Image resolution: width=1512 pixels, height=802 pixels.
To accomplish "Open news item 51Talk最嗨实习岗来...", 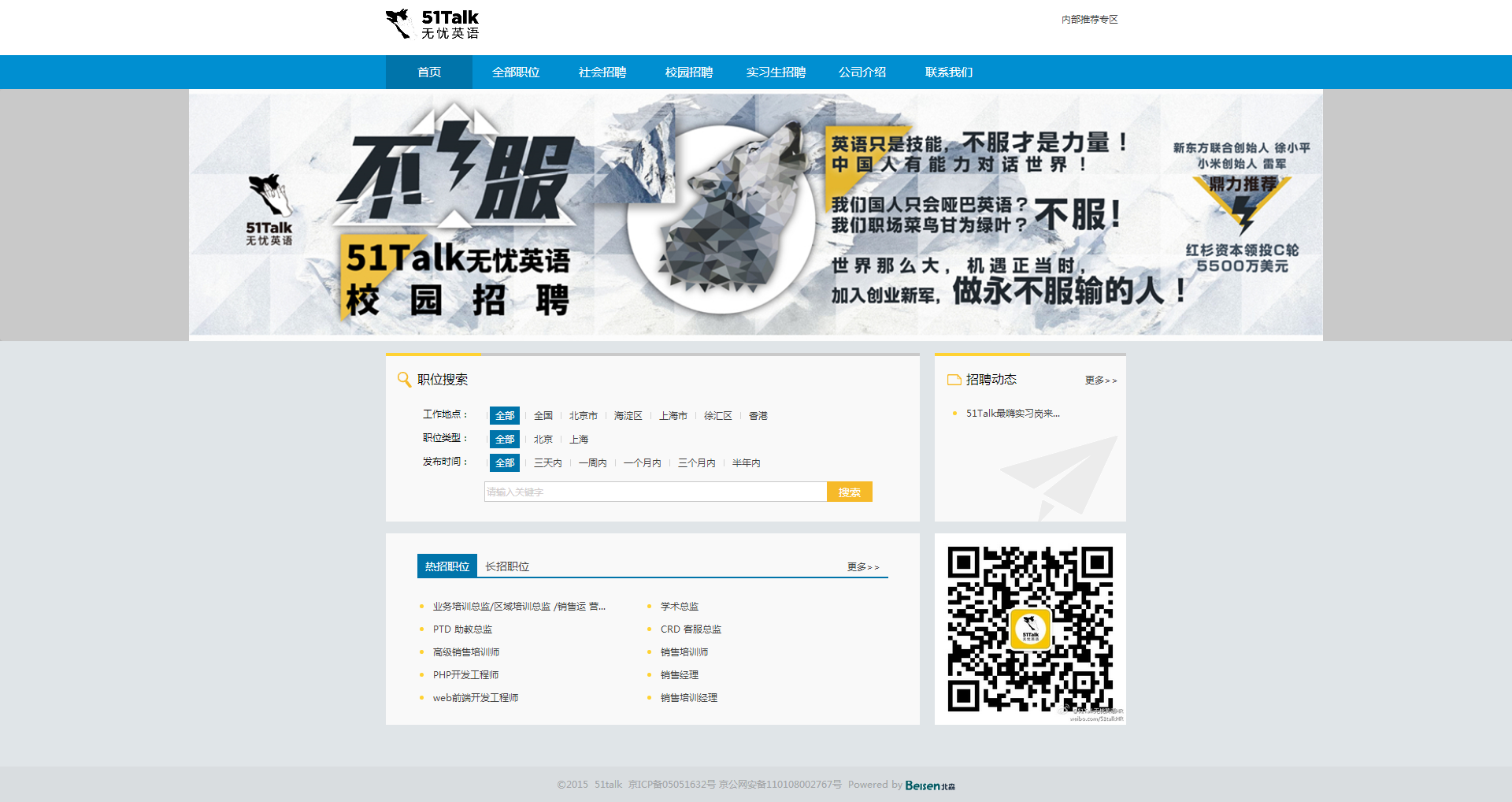I will pos(1013,414).
